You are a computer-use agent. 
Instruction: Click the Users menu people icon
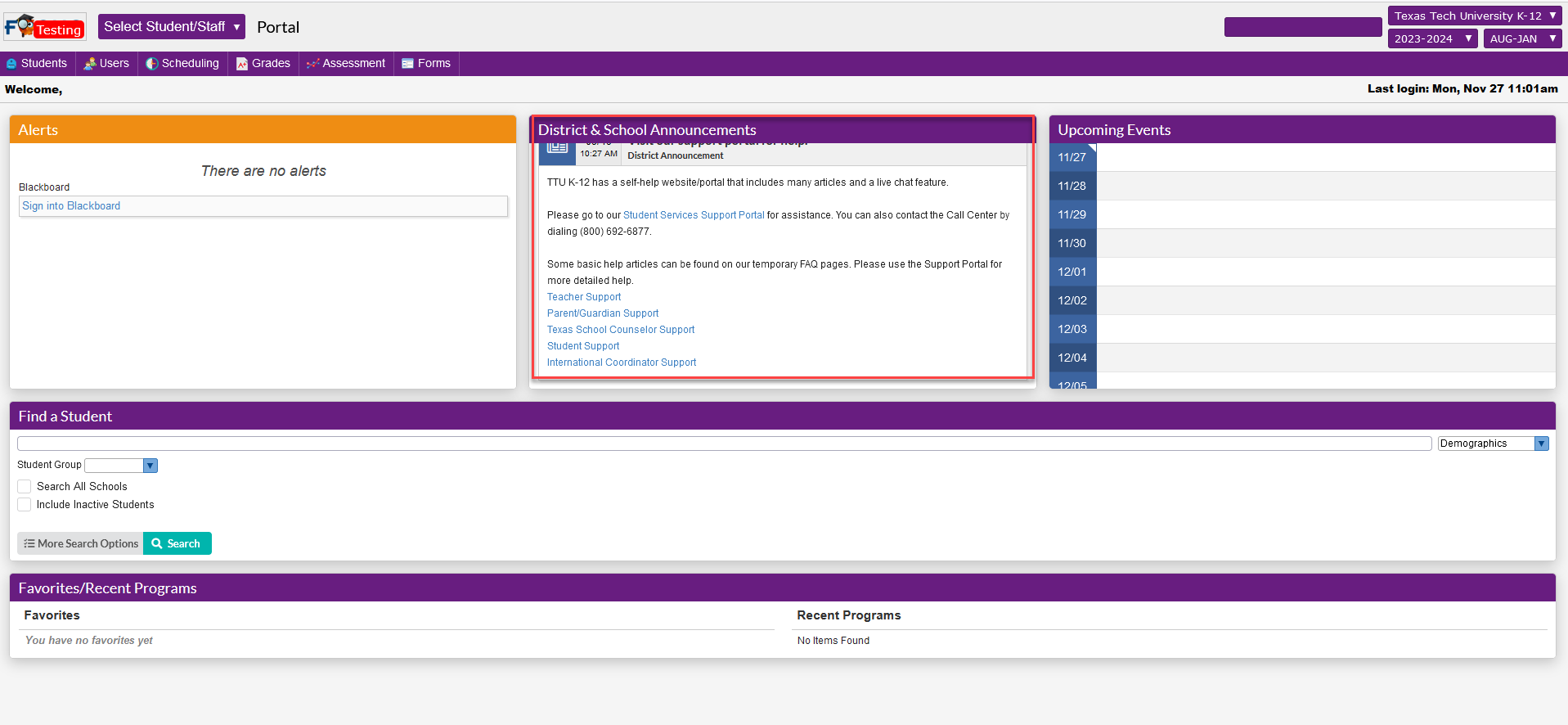90,64
